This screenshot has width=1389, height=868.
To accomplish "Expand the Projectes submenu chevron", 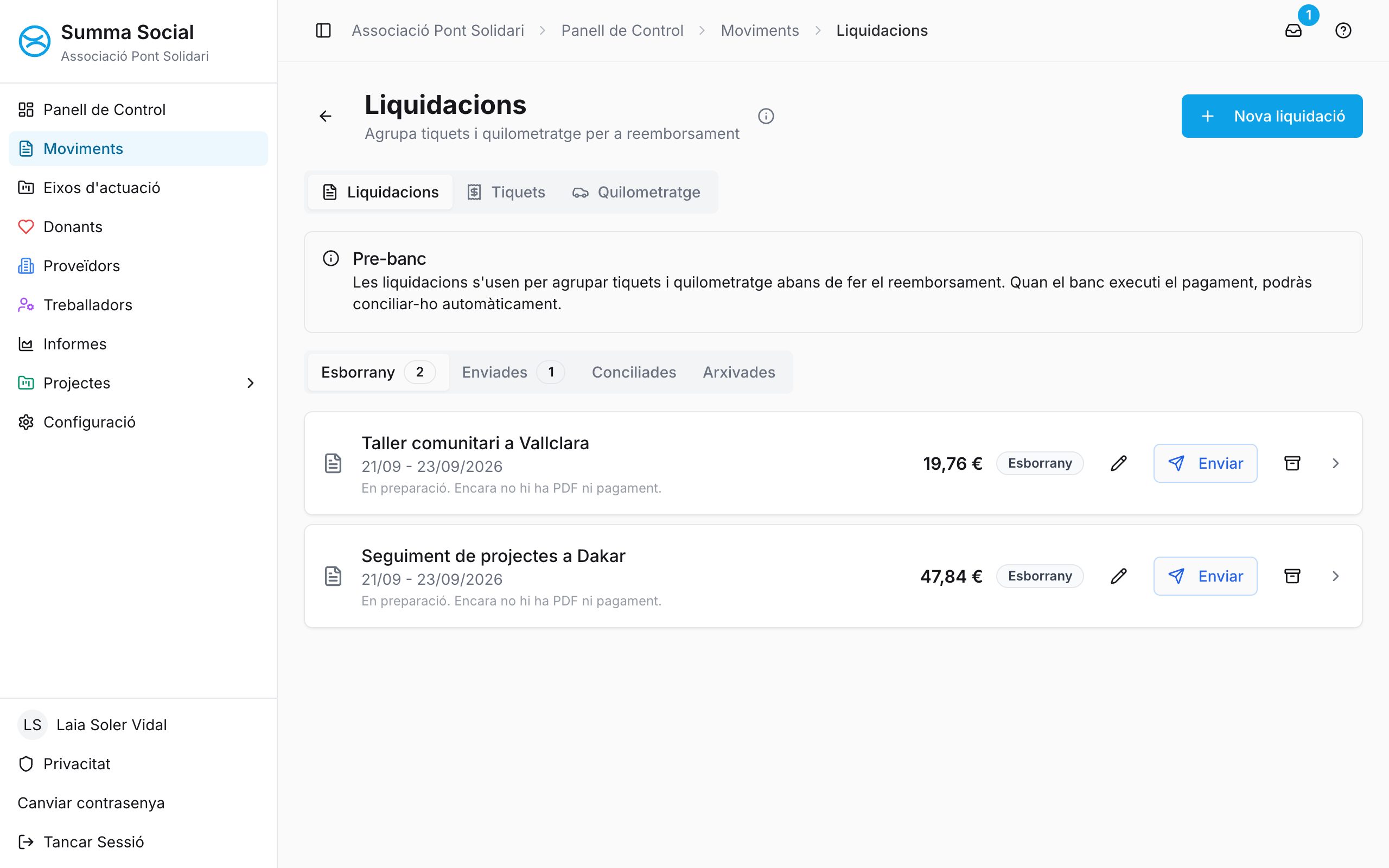I will [250, 383].
